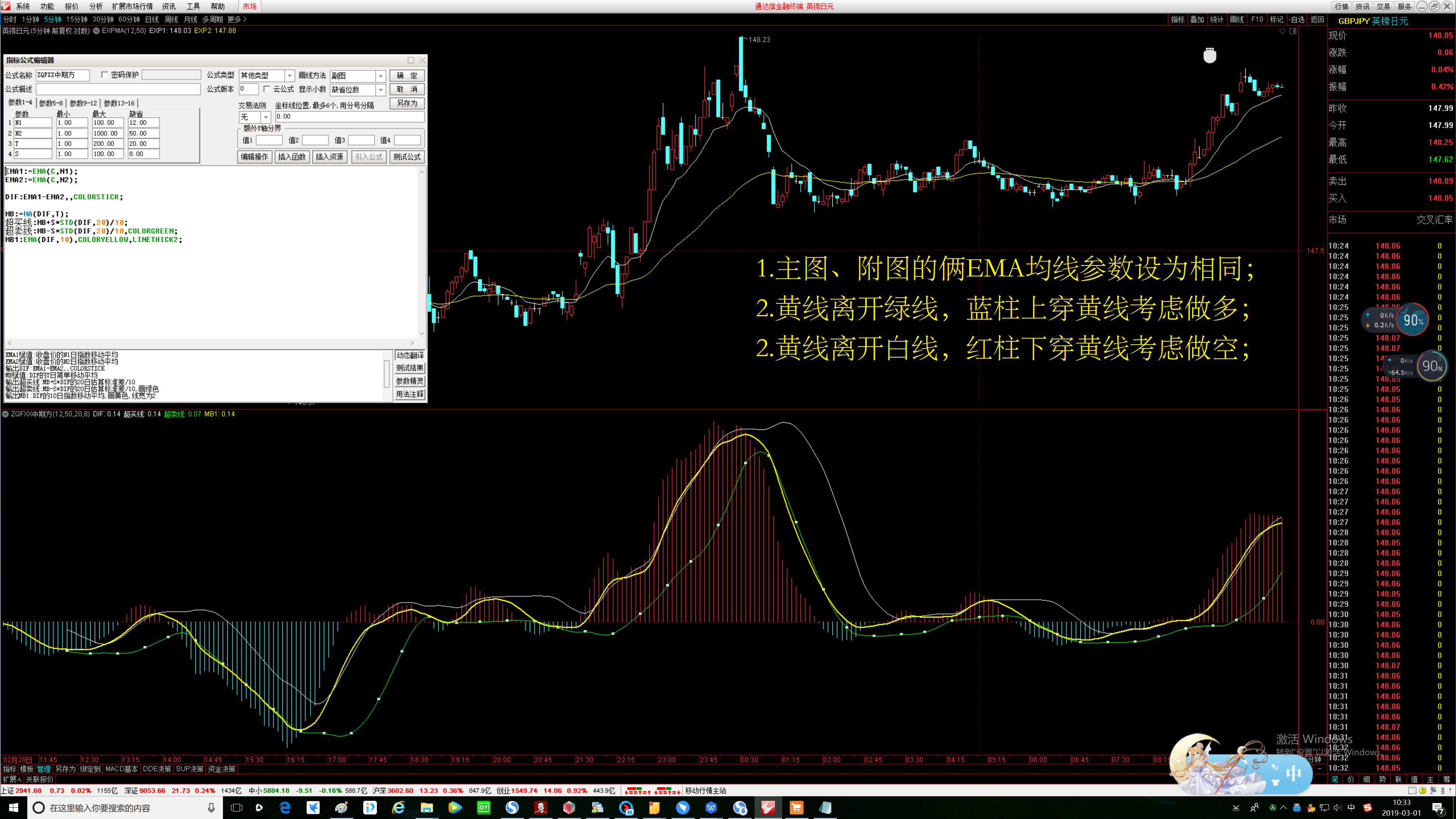Open the taskbar shopping cart app icon

coord(796,808)
